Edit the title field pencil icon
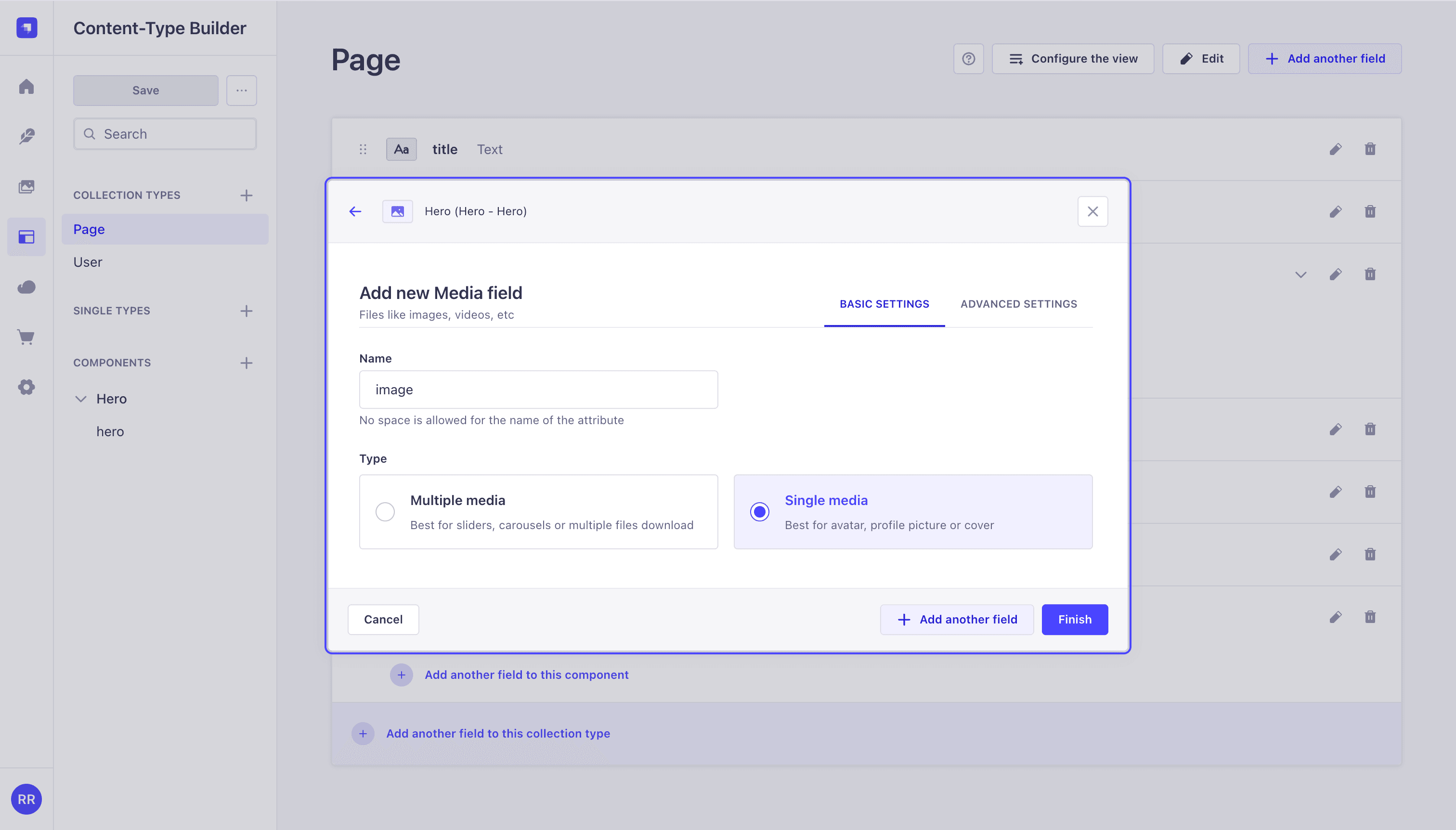 1336,149
